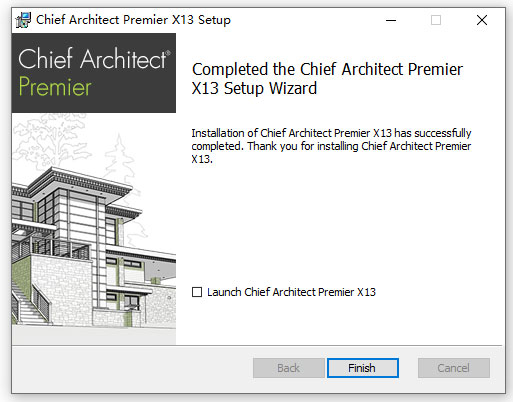Click the registered trademark symbol on logo

[168, 53]
